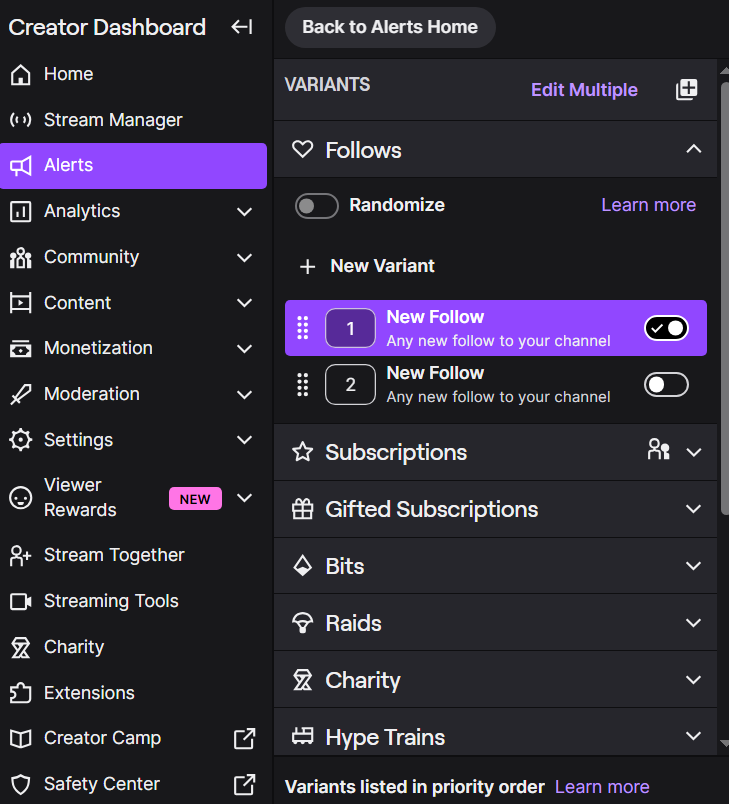The height and width of the screenshot is (804, 729).
Task: Select variant number 2 box
Action: click(350, 385)
